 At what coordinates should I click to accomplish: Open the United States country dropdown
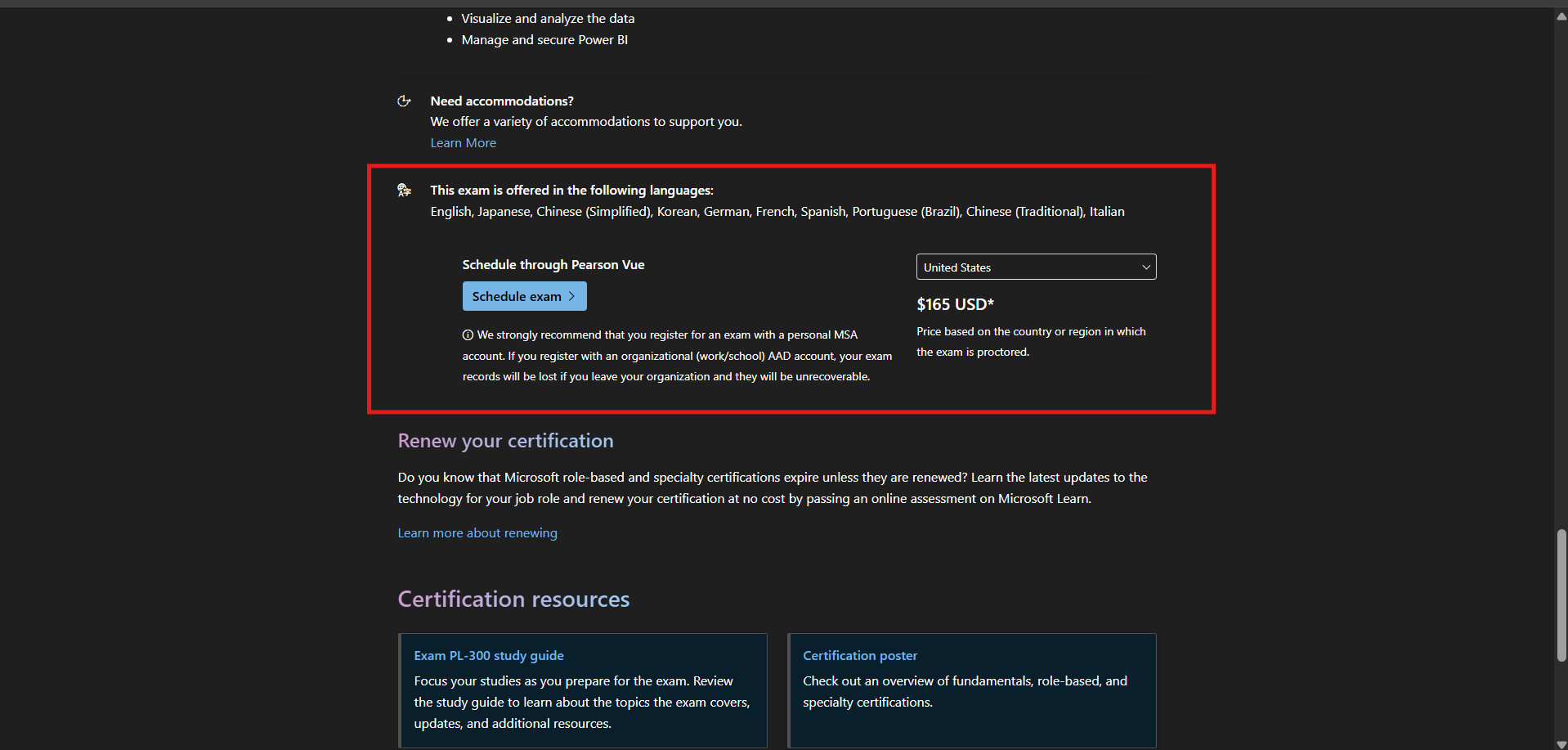(1036, 267)
